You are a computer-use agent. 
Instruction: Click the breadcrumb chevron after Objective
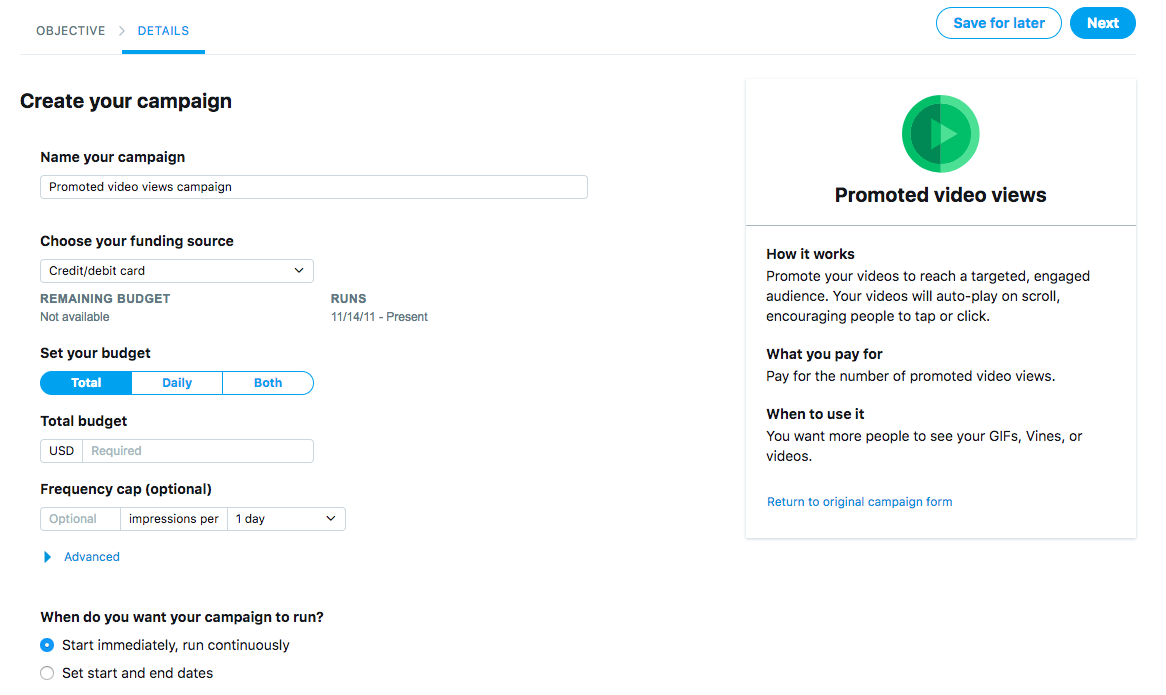click(x=121, y=31)
